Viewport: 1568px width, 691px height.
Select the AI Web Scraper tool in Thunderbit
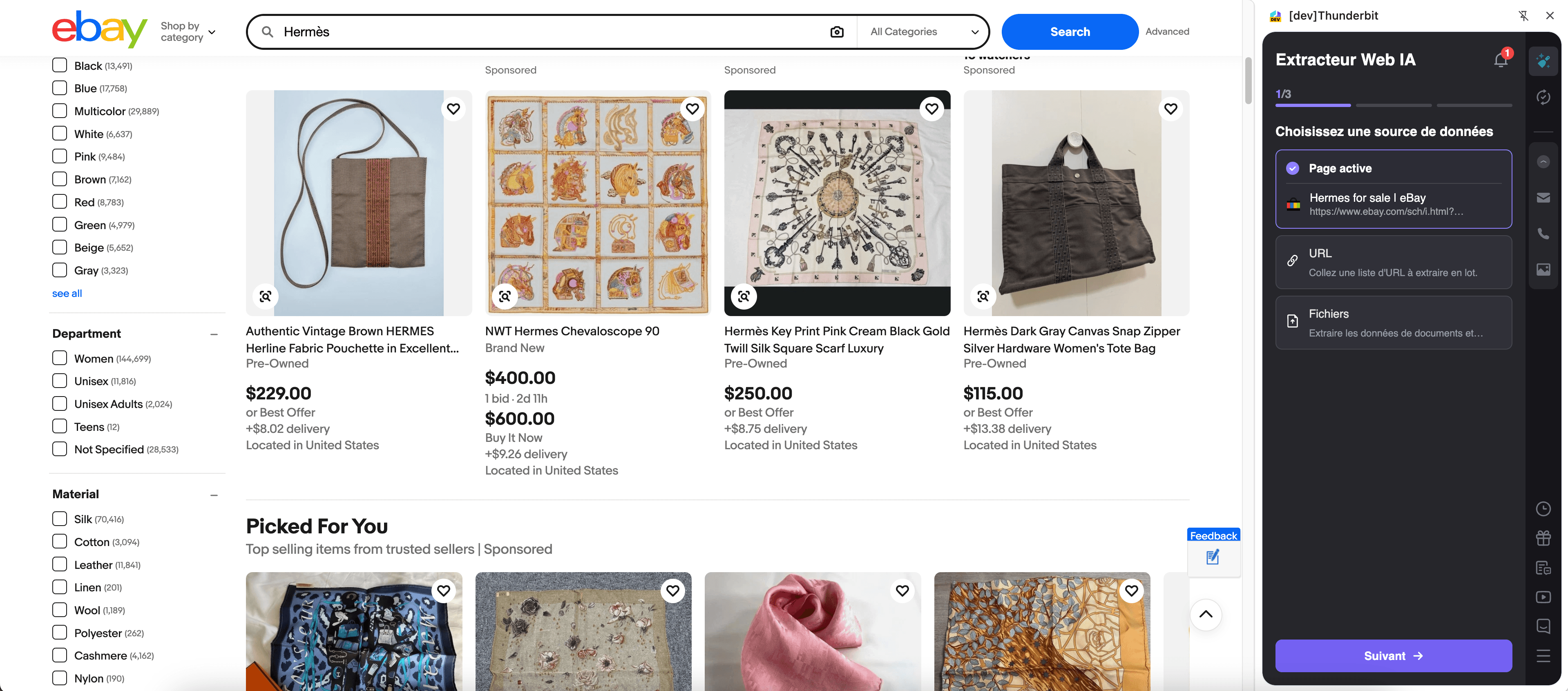(x=1543, y=61)
